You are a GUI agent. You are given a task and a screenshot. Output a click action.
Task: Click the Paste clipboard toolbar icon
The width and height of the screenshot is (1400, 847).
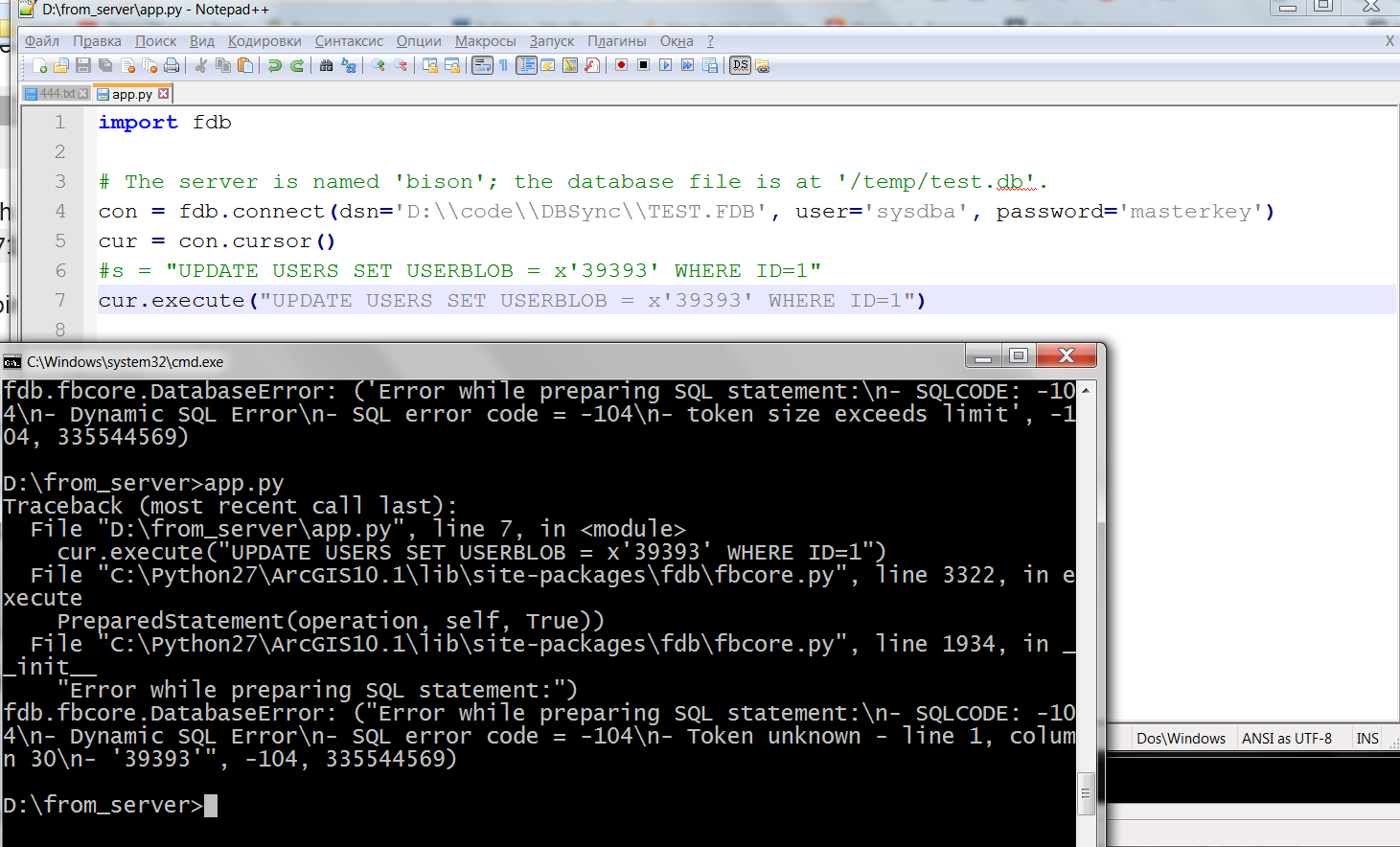(x=245, y=65)
